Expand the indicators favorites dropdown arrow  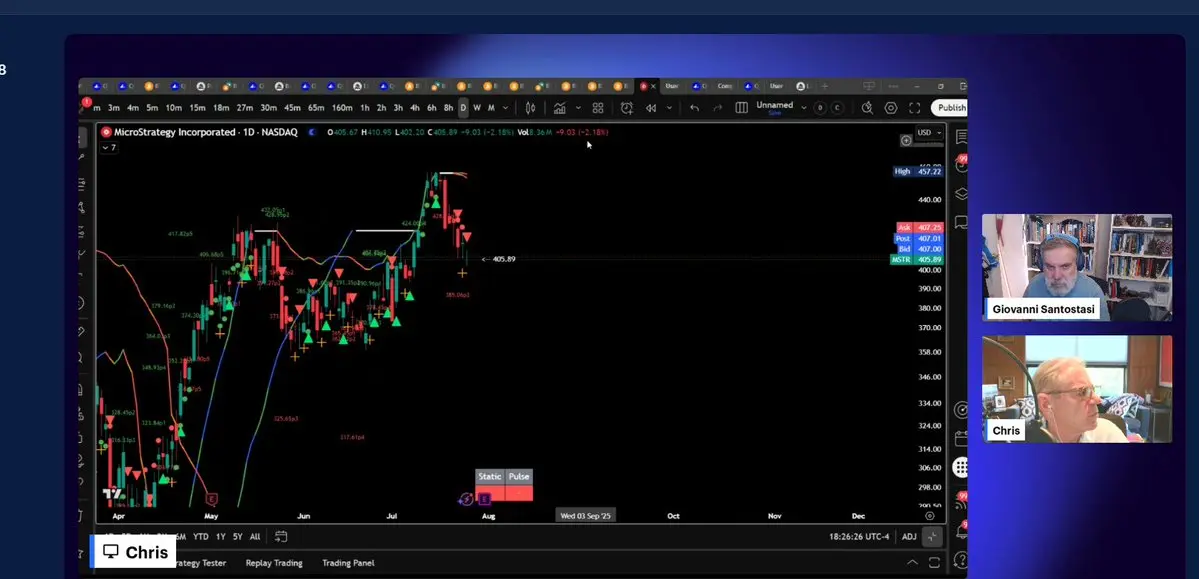tap(578, 108)
